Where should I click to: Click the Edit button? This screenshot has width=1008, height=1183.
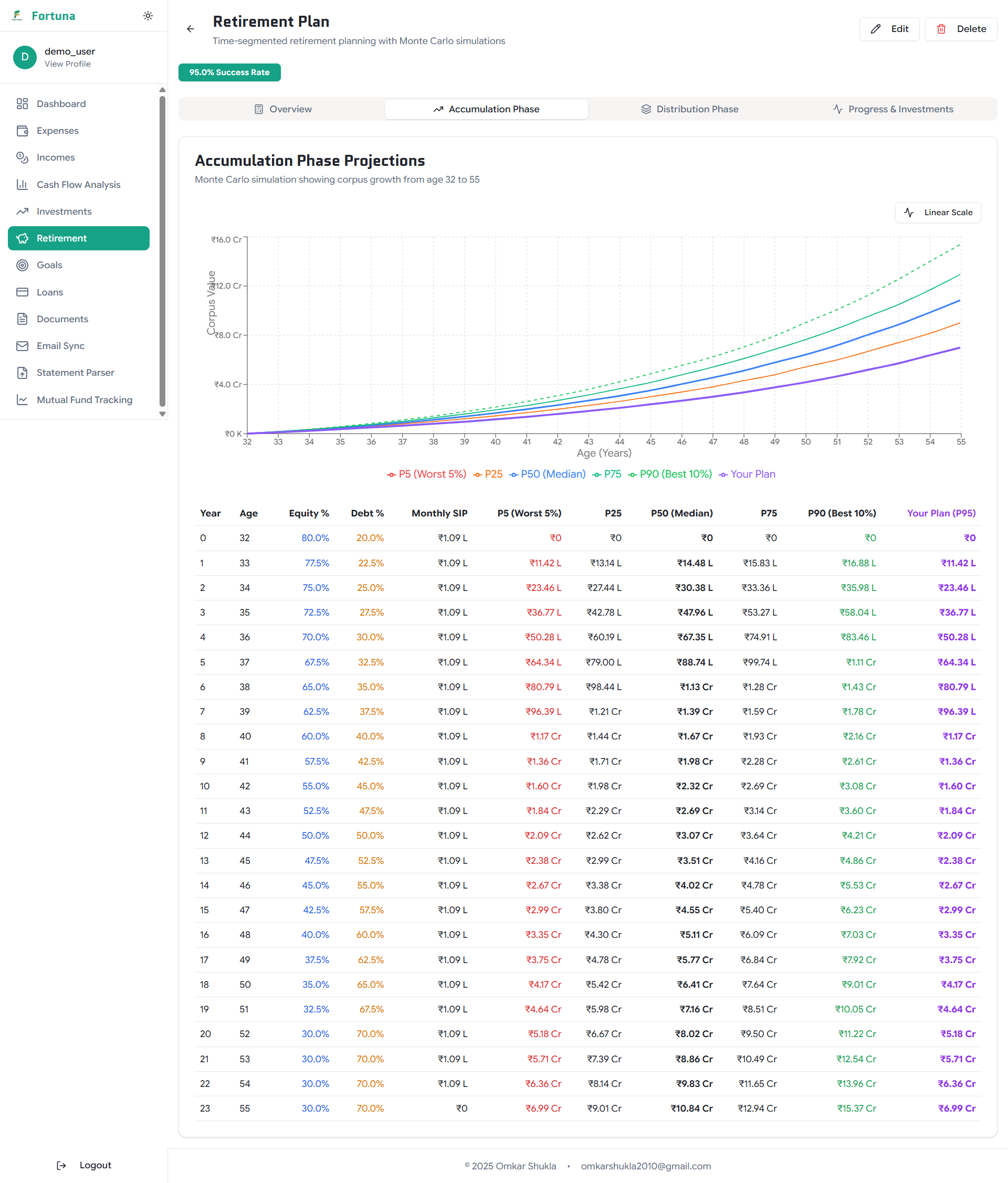click(x=889, y=29)
